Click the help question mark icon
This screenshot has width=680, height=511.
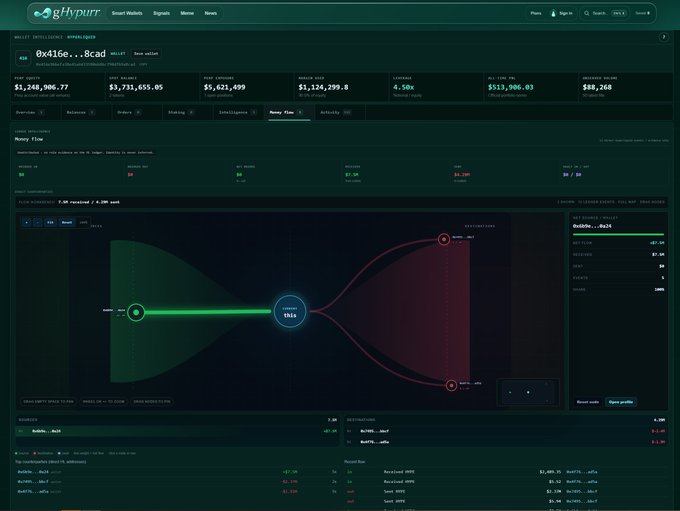(x=664, y=37)
